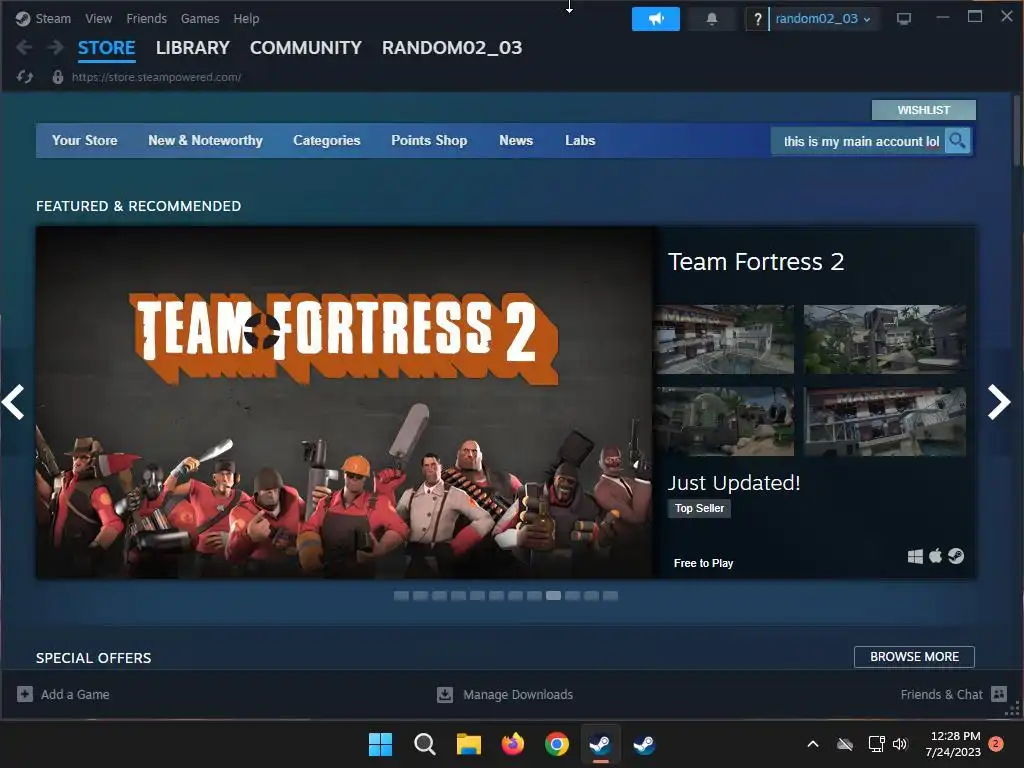1024x768 pixels.
Task: Go back with the left arrow
Action: point(24,48)
